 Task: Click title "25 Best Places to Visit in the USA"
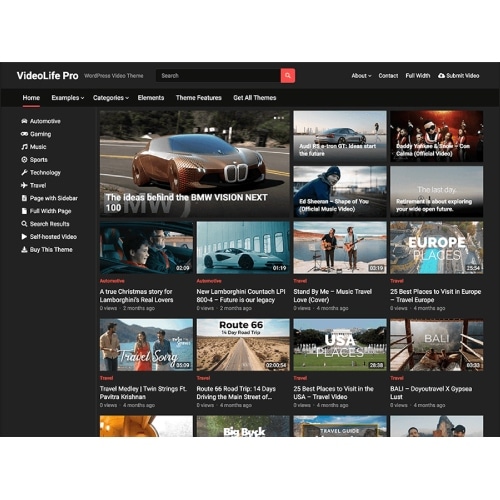[333, 393]
